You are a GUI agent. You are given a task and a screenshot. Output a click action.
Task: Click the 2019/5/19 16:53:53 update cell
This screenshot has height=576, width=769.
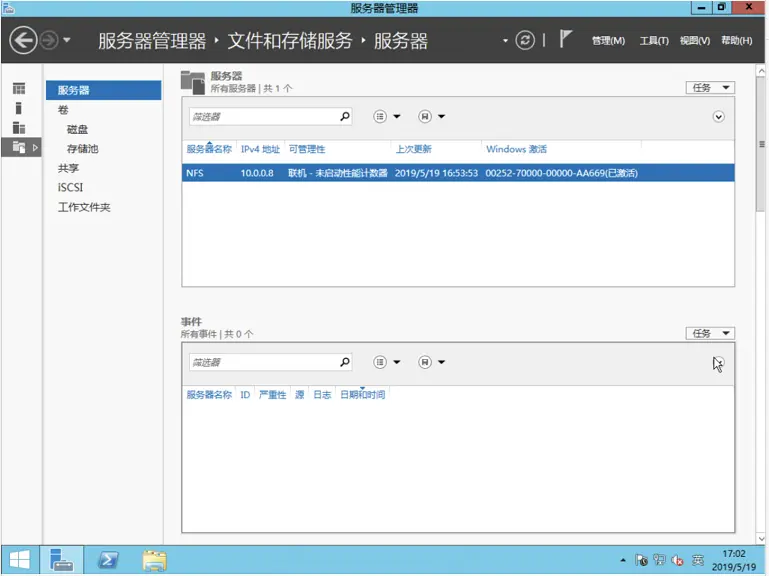(436, 173)
